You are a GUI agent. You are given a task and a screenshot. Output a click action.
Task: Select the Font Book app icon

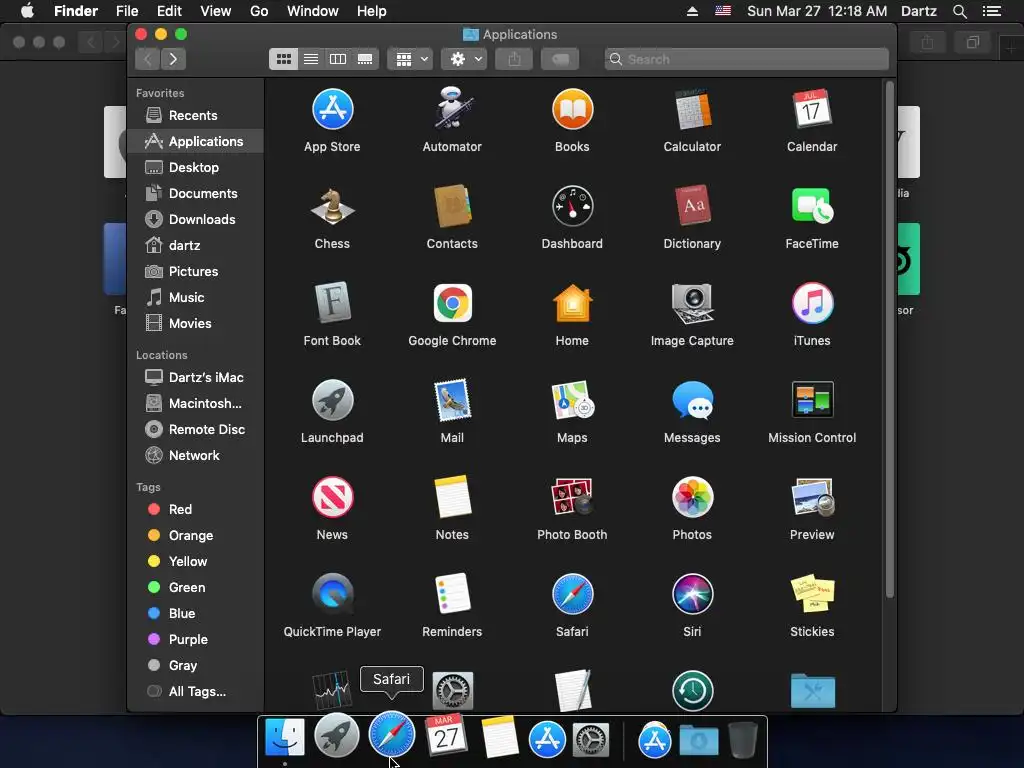pyautogui.click(x=332, y=303)
